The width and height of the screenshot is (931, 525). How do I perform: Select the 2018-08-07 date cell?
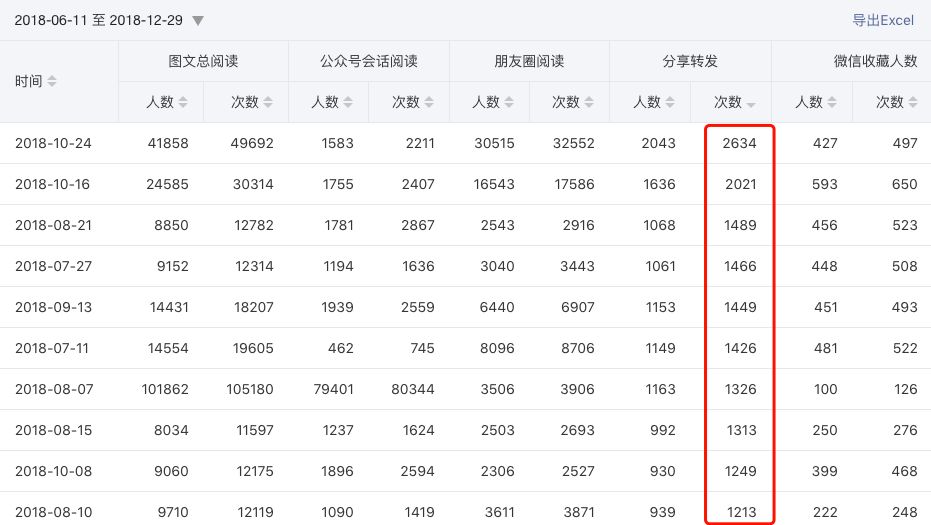(53, 389)
